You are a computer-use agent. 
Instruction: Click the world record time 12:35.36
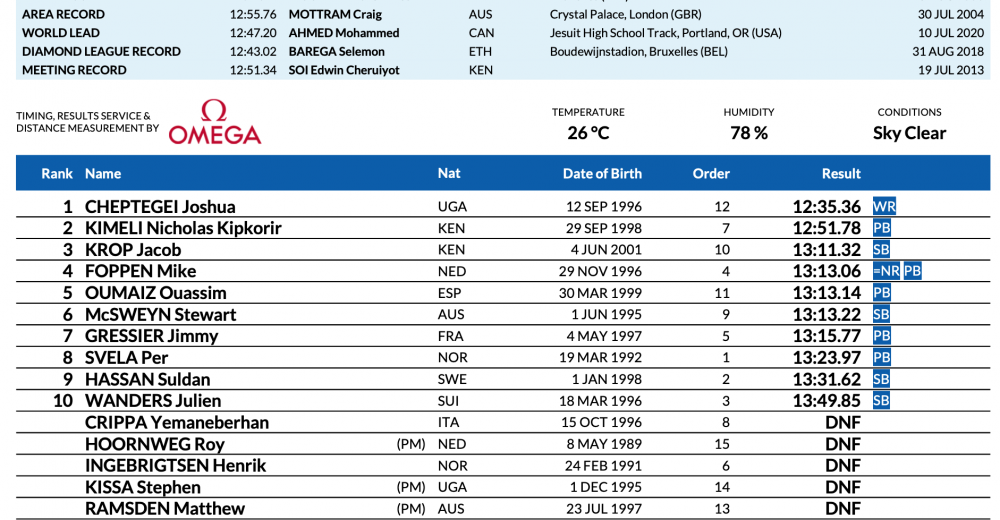tap(827, 207)
